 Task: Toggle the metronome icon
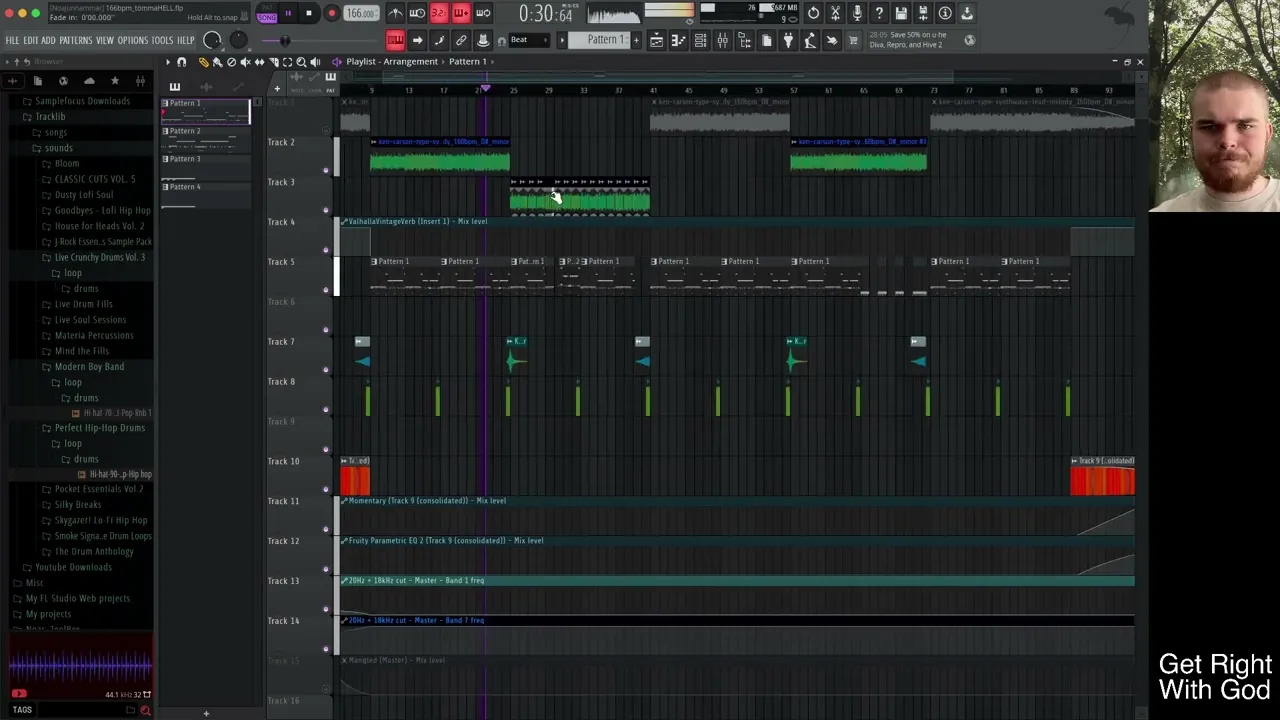396,13
